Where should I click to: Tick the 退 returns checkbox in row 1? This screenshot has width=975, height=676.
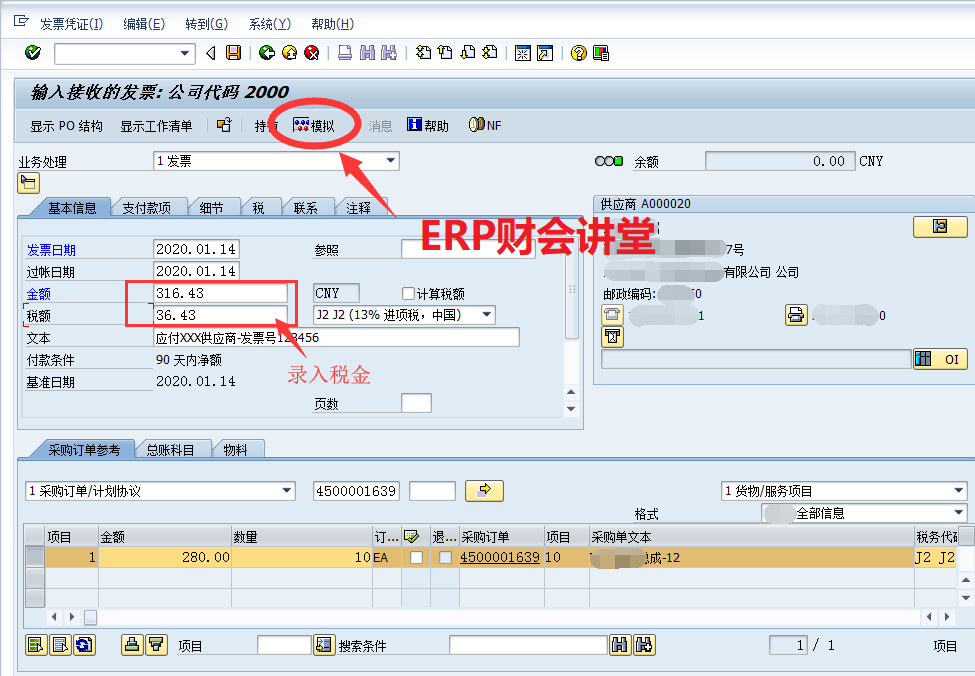coord(445,558)
